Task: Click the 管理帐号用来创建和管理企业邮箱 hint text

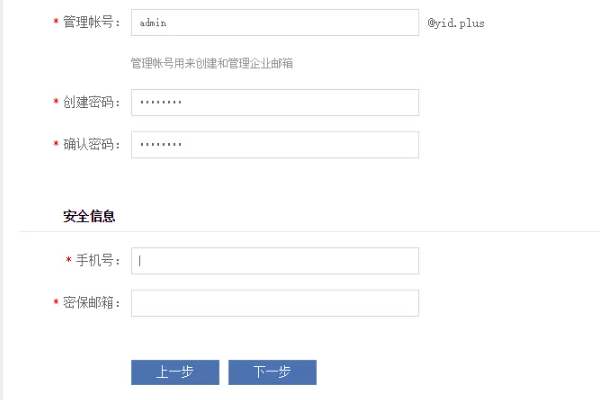Action: (212, 63)
